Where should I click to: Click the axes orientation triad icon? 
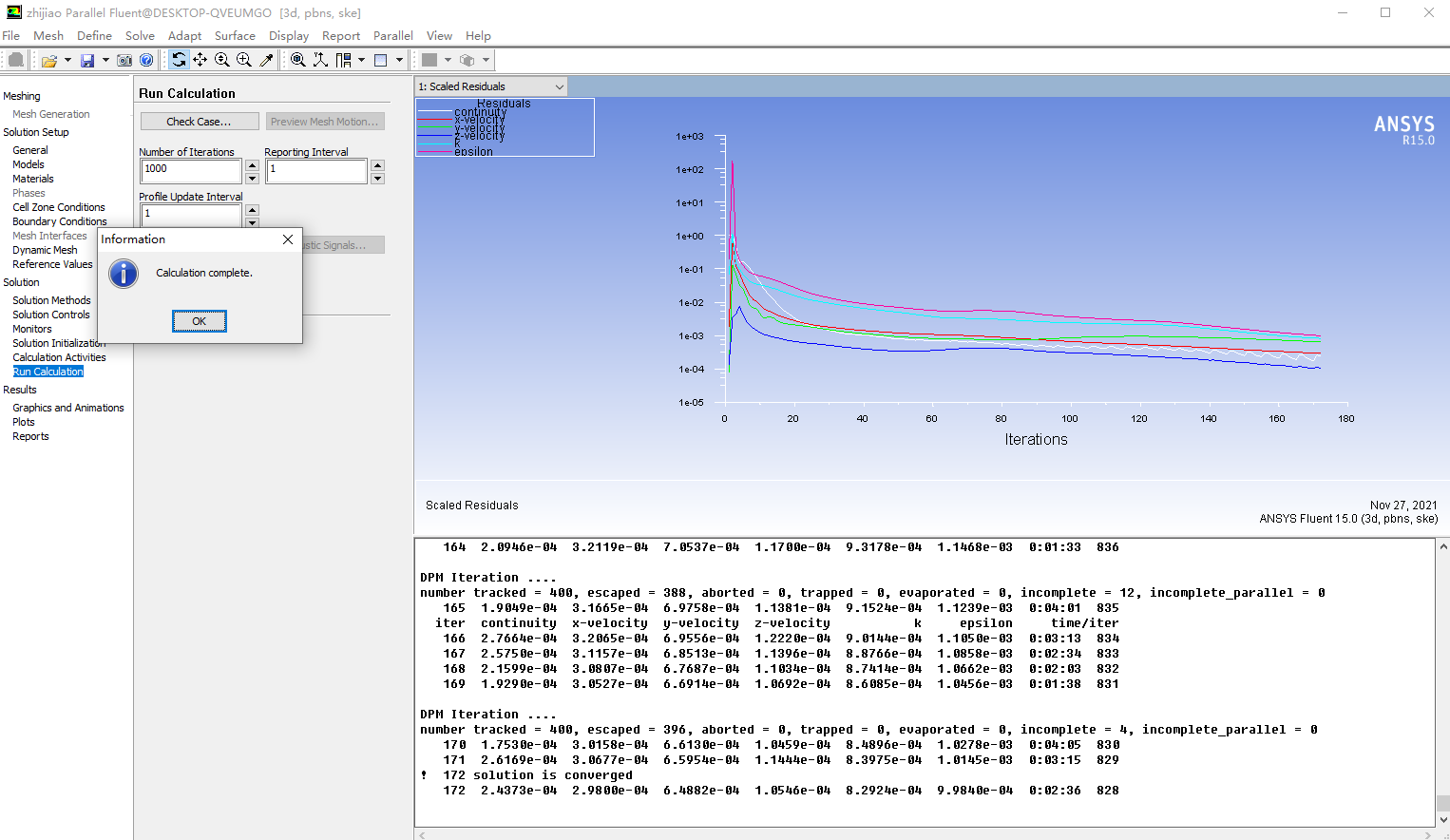point(320,60)
